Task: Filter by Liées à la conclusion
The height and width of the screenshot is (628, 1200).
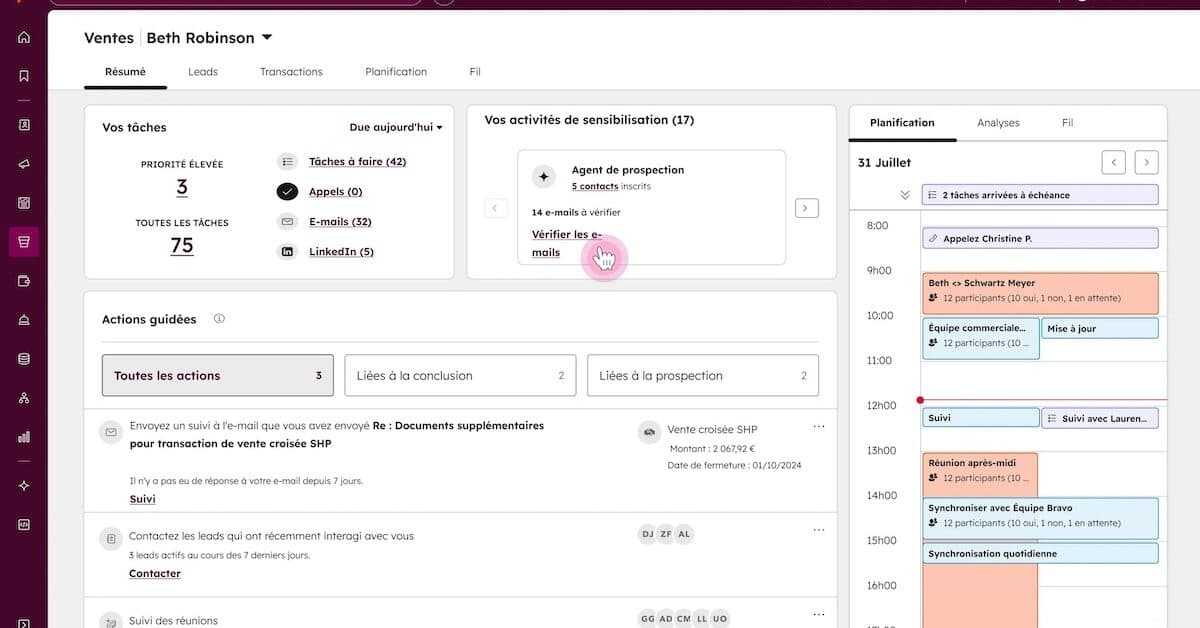Action: point(460,376)
